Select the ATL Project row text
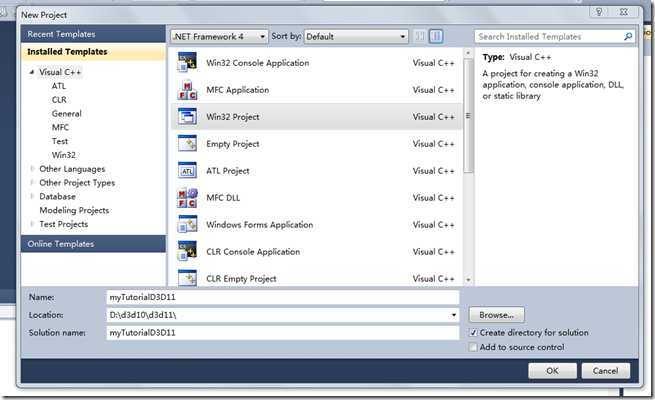The height and width of the screenshot is (400, 655). (228, 171)
